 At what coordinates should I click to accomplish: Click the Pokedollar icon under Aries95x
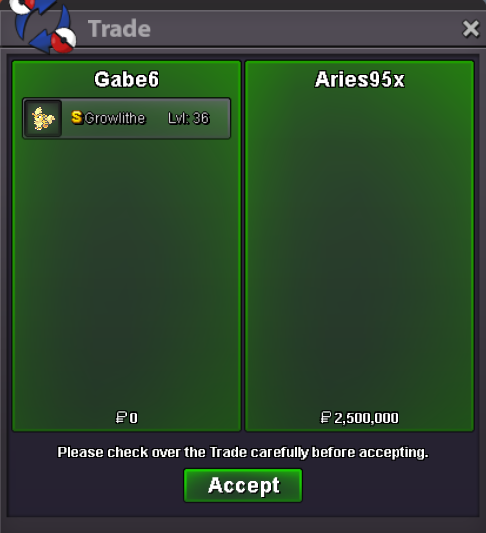(x=326, y=417)
